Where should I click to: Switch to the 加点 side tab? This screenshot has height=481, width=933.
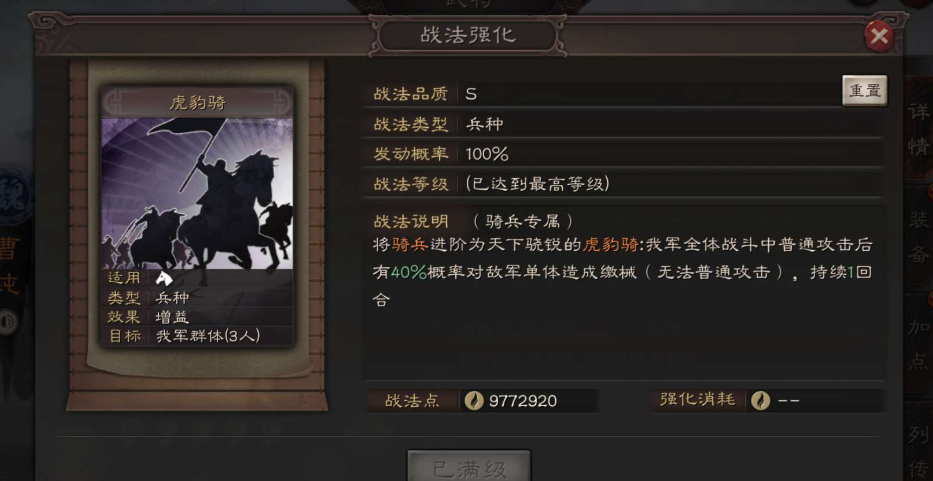click(919, 344)
